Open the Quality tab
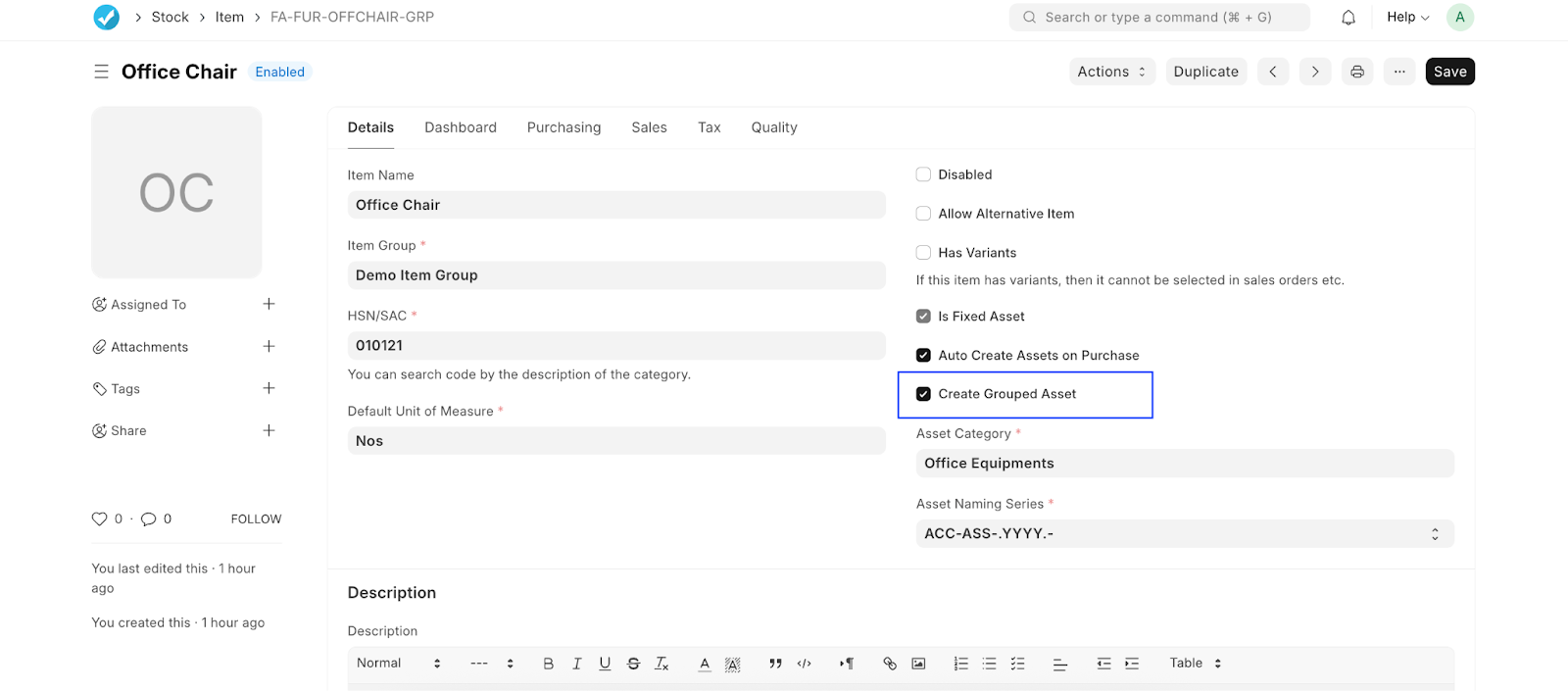 point(773,127)
